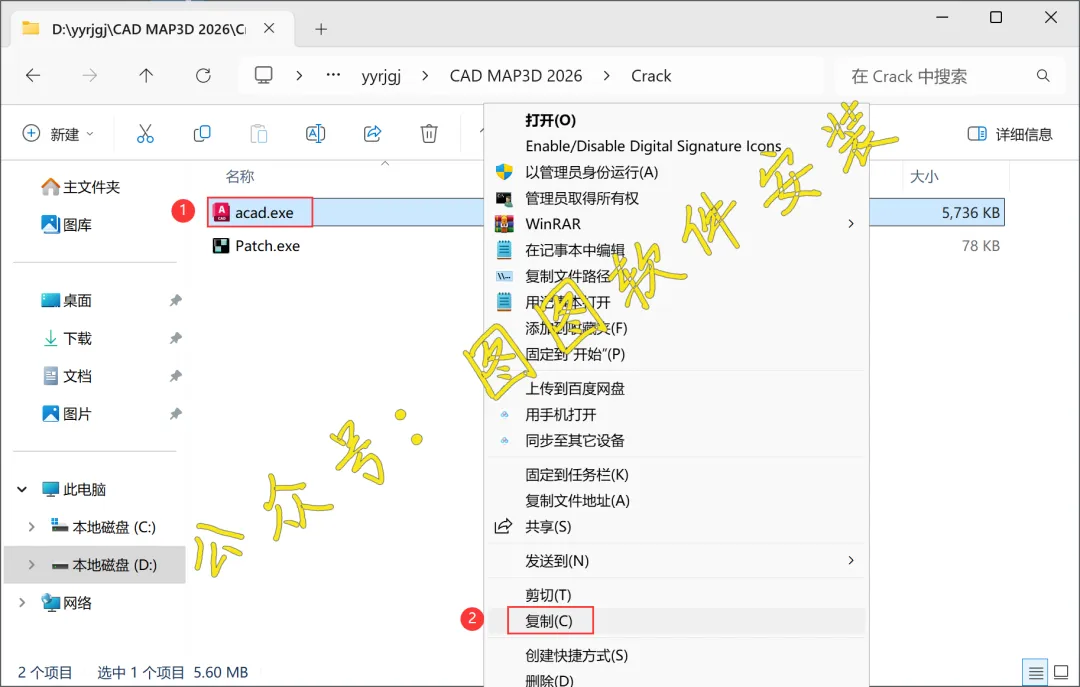This screenshot has height=687, width=1080.
Task: Switch to details list view icon
Action: [x=1035, y=673]
